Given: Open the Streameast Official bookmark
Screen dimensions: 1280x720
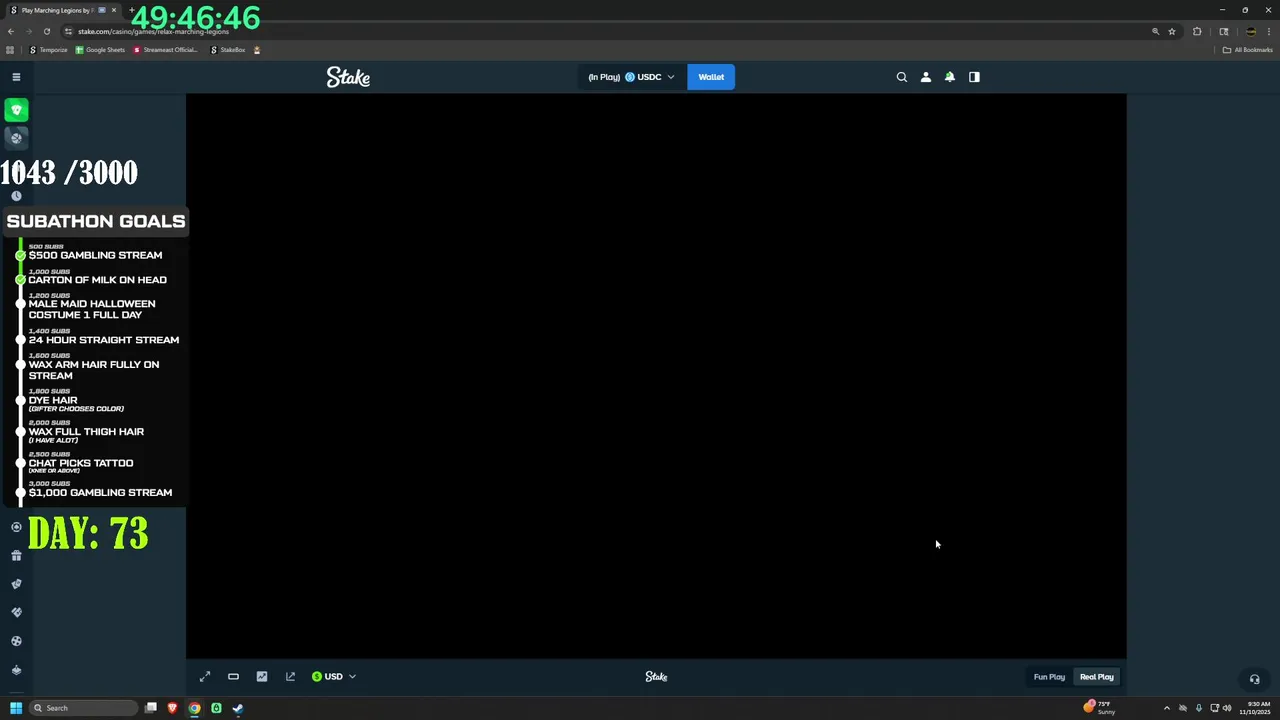Looking at the screenshot, I should pyautogui.click(x=166, y=50).
